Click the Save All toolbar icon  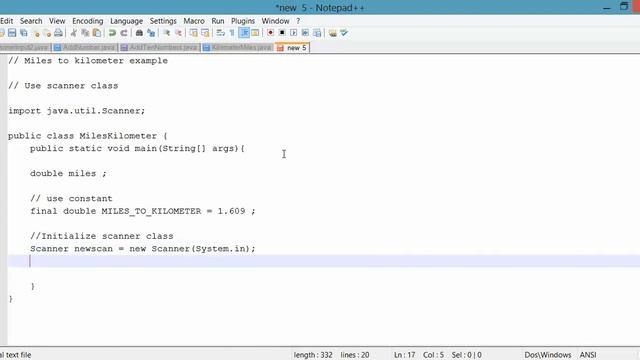[24, 33]
